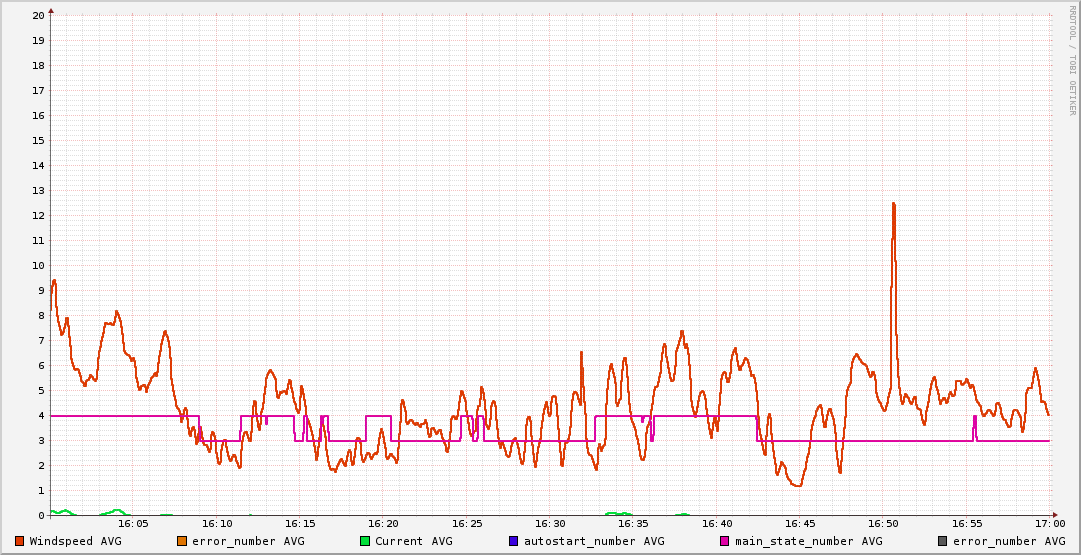Click the "main_state_number AVG" legend text
Image resolution: width=1081 pixels, height=555 pixels.
[x=808, y=541]
